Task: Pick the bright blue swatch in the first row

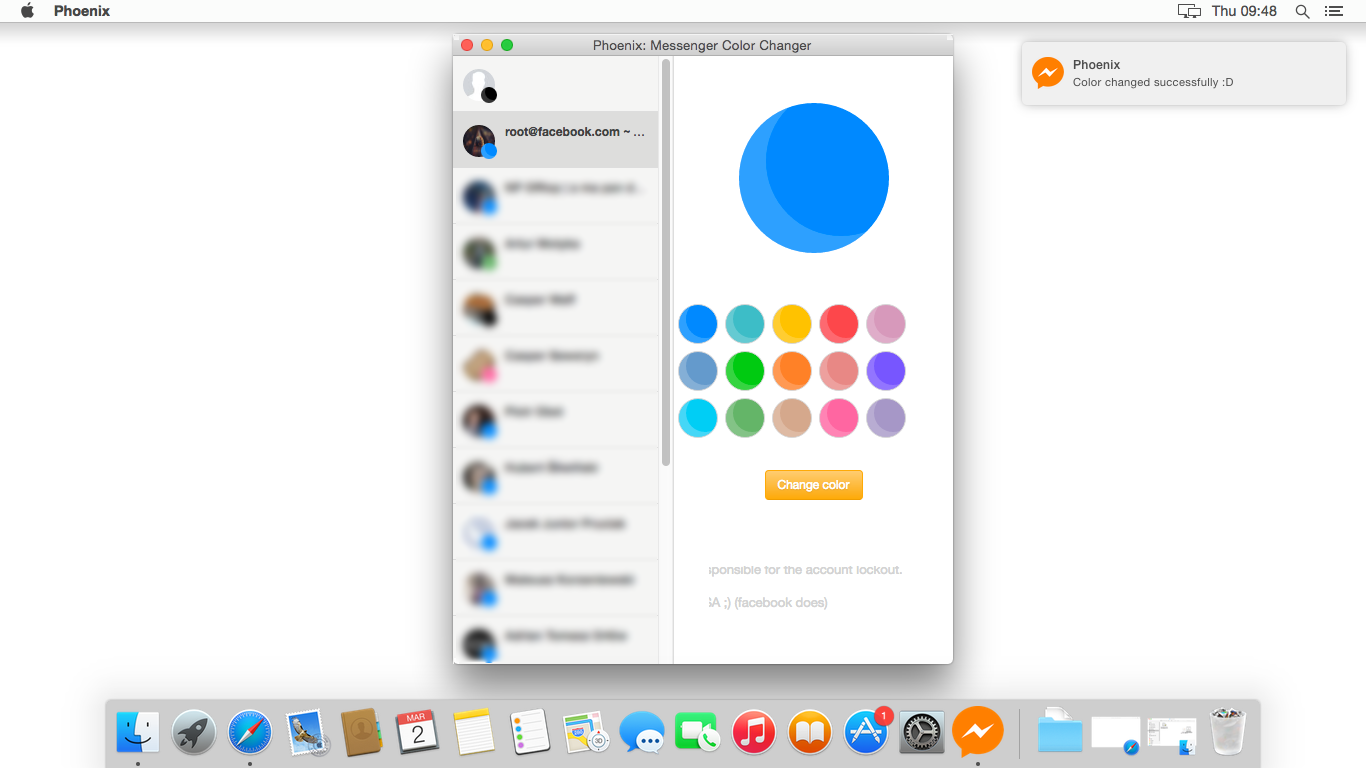Action: click(698, 324)
